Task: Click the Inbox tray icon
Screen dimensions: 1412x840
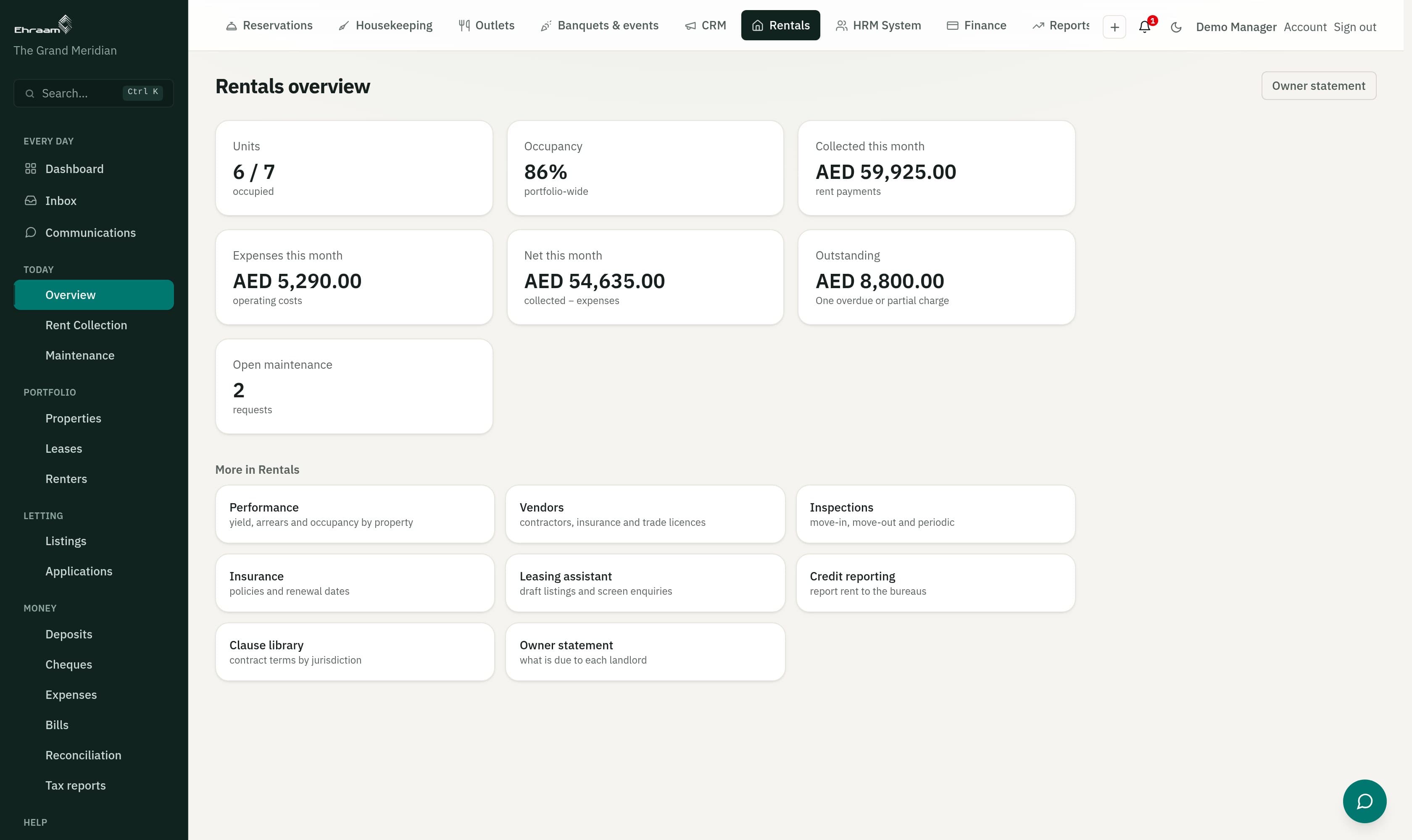Action: click(31, 200)
